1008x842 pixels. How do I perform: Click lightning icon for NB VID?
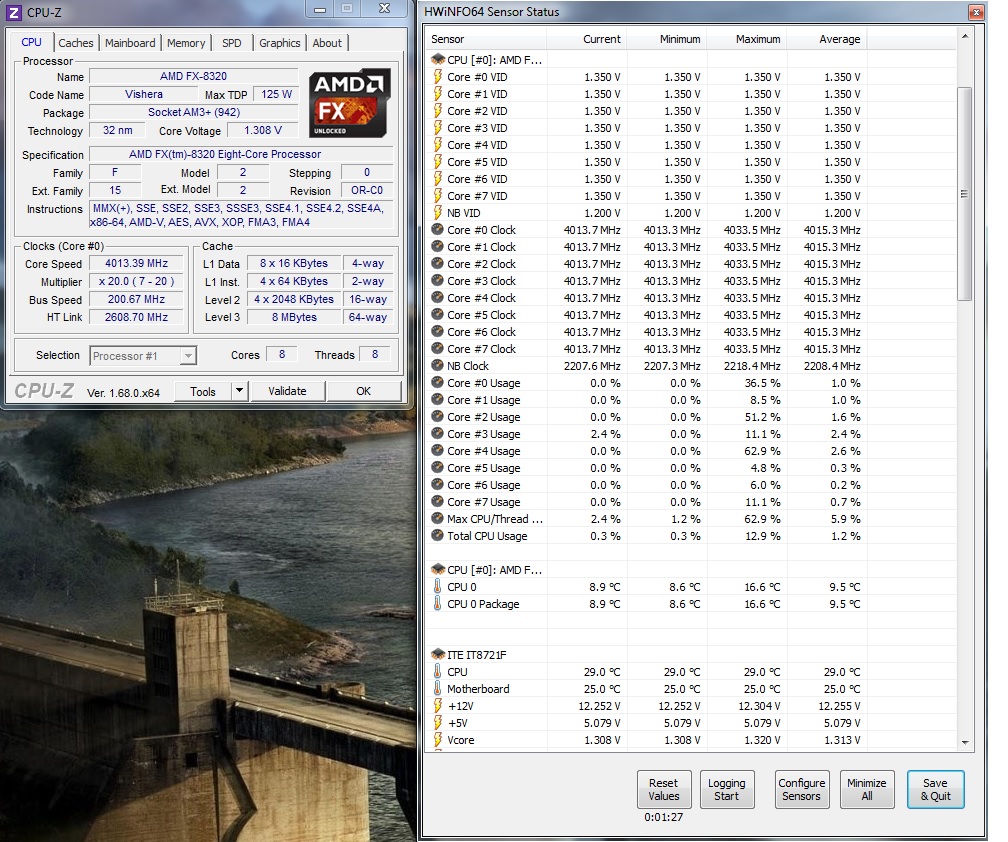438,212
